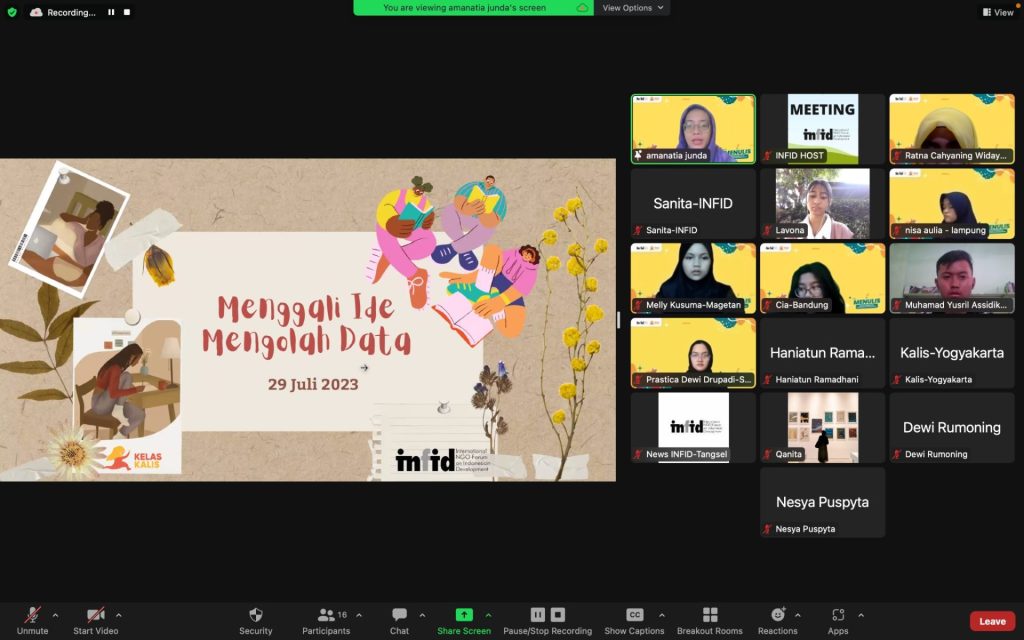This screenshot has width=1024, height=640.
Task: Expand the caret next to Share Screen
Action: 488,615
